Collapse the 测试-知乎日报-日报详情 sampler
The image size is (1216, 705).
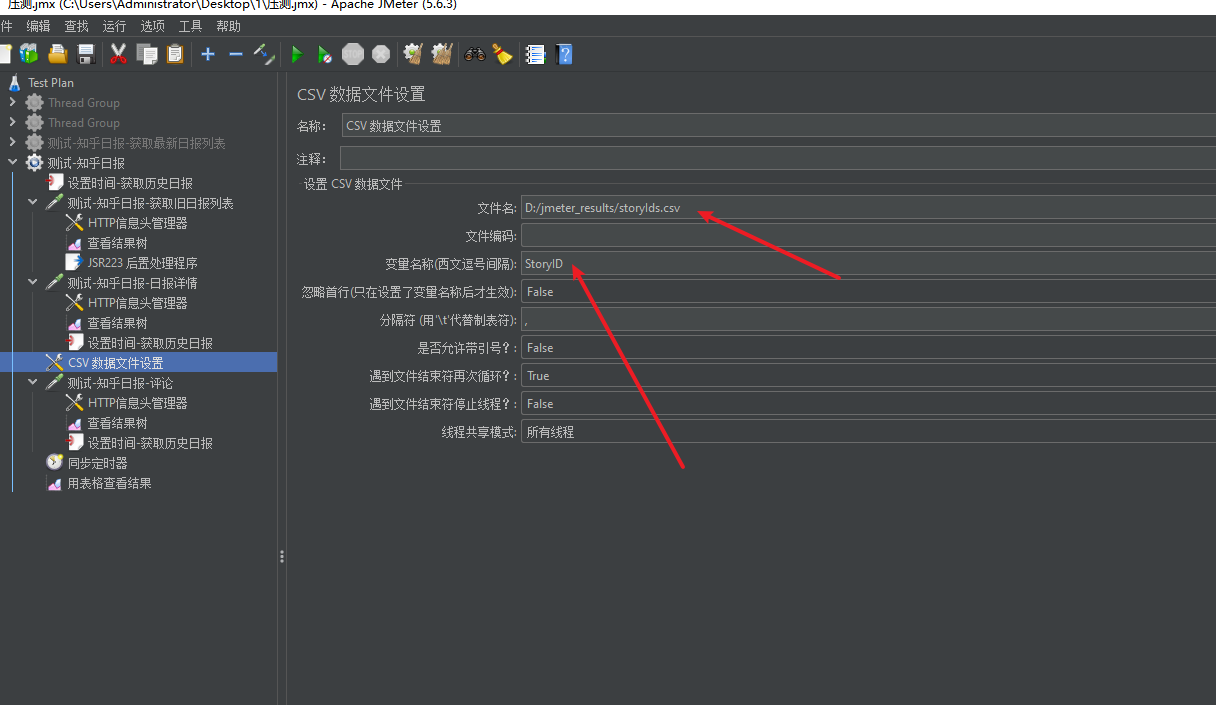(x=33, y=282)
